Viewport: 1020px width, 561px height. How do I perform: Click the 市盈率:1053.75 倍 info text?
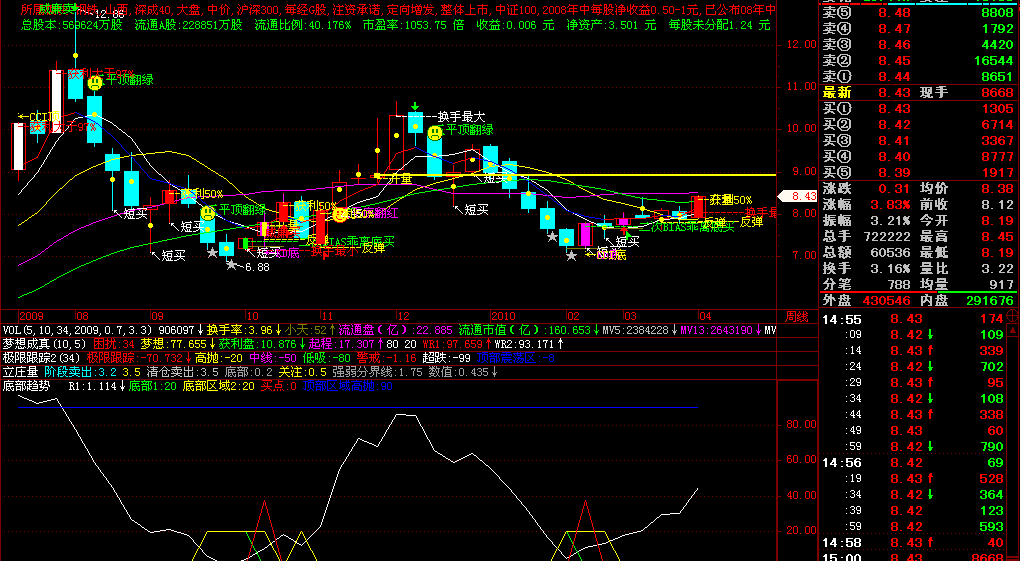(414, 25)
